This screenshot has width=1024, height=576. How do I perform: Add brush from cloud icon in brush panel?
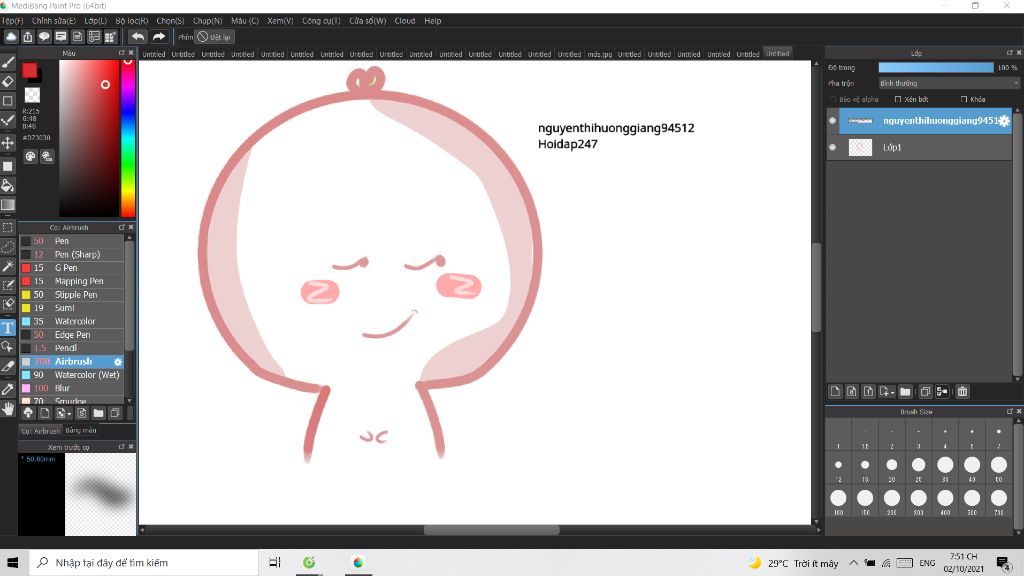(28, 413)
